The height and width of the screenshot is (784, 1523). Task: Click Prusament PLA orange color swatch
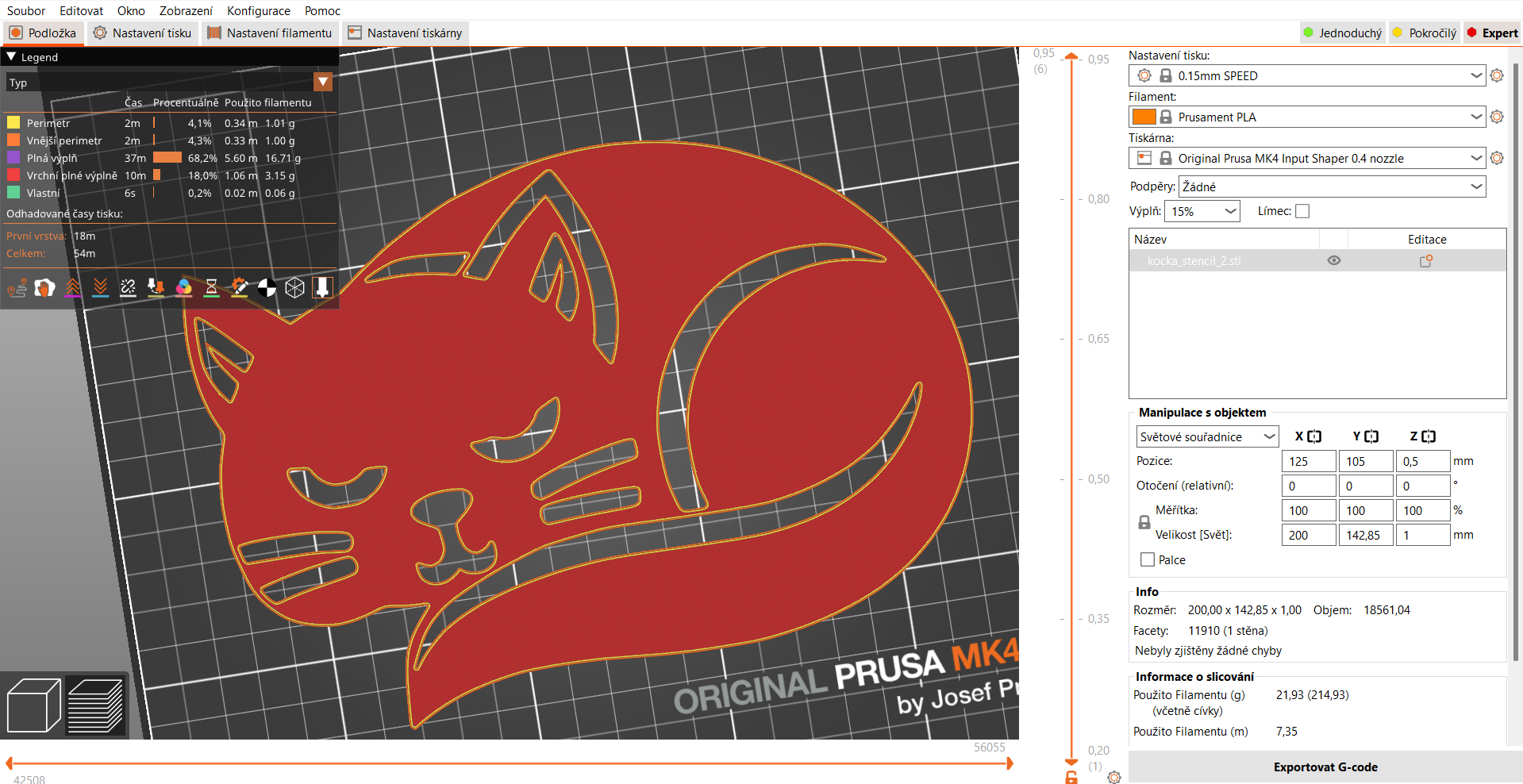(x=1144, y=117)
